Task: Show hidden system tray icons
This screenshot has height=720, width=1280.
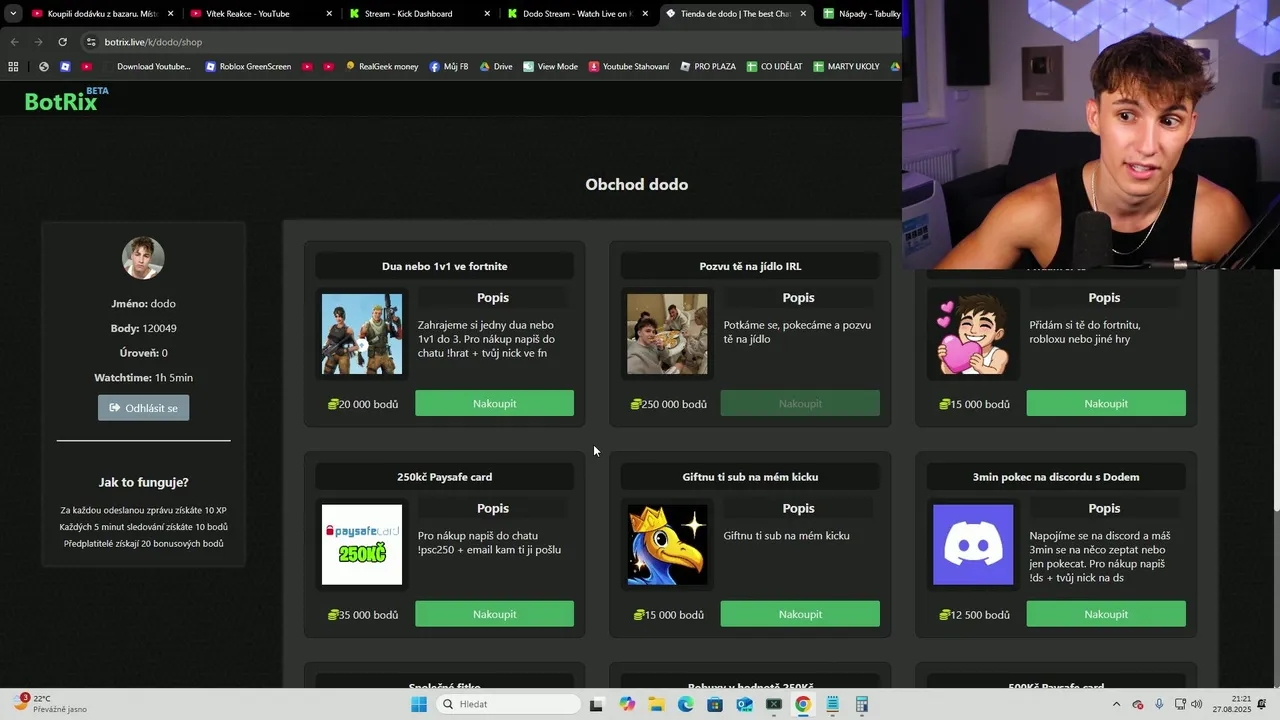Action: tap(1116, 704)
